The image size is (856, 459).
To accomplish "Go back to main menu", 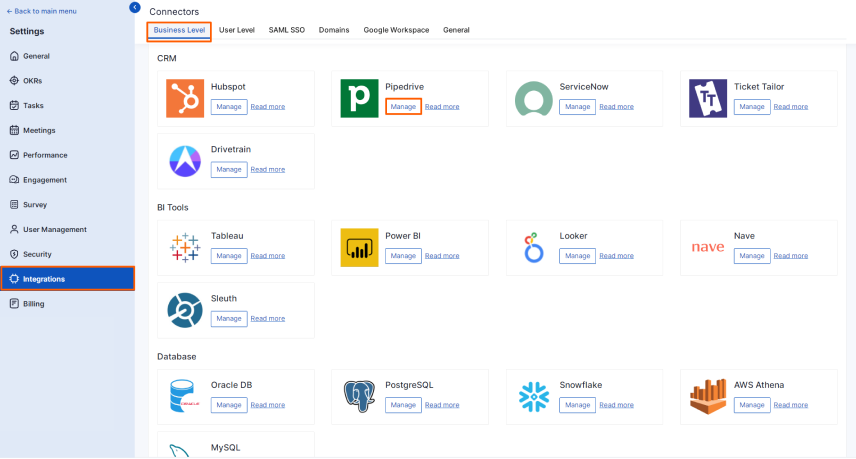I will point(41,11).
